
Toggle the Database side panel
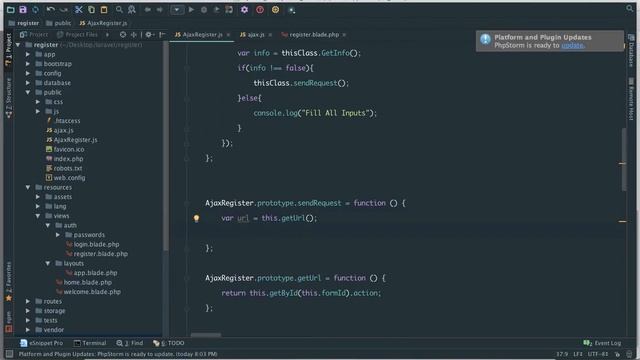tap(631, 51)
